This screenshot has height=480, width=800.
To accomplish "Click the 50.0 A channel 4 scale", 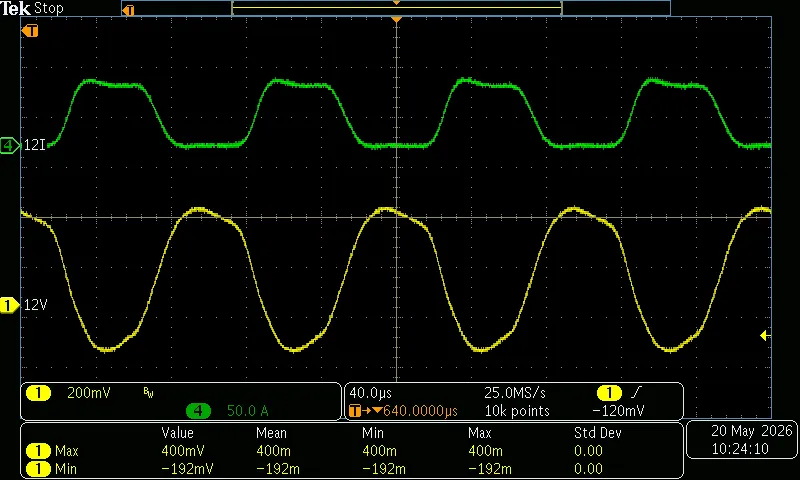I will click(247, 411).
